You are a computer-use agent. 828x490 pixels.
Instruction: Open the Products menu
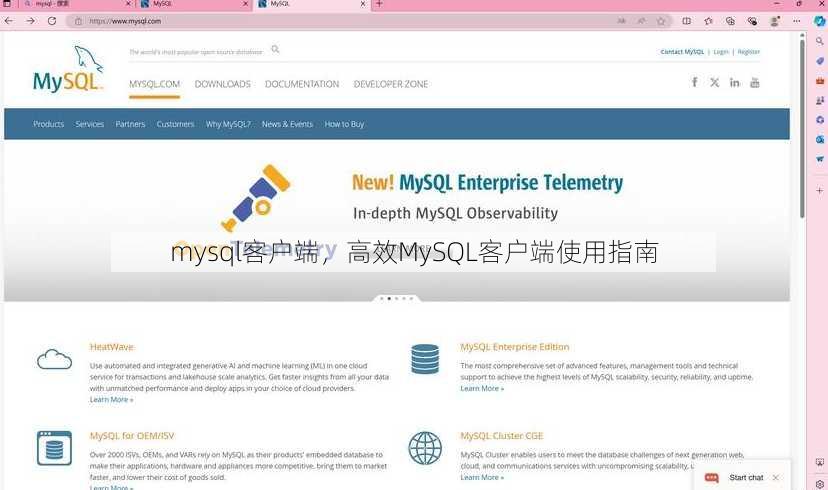pos(49,124)
